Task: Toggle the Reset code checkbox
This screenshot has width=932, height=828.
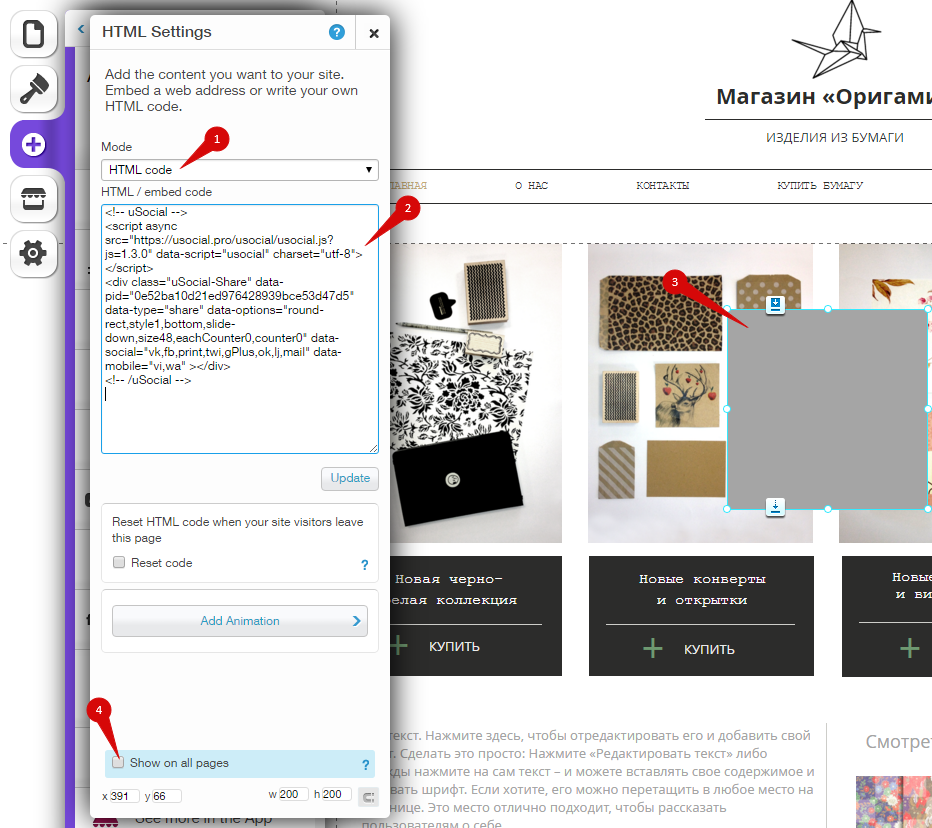Action: (x=119, y=562)
